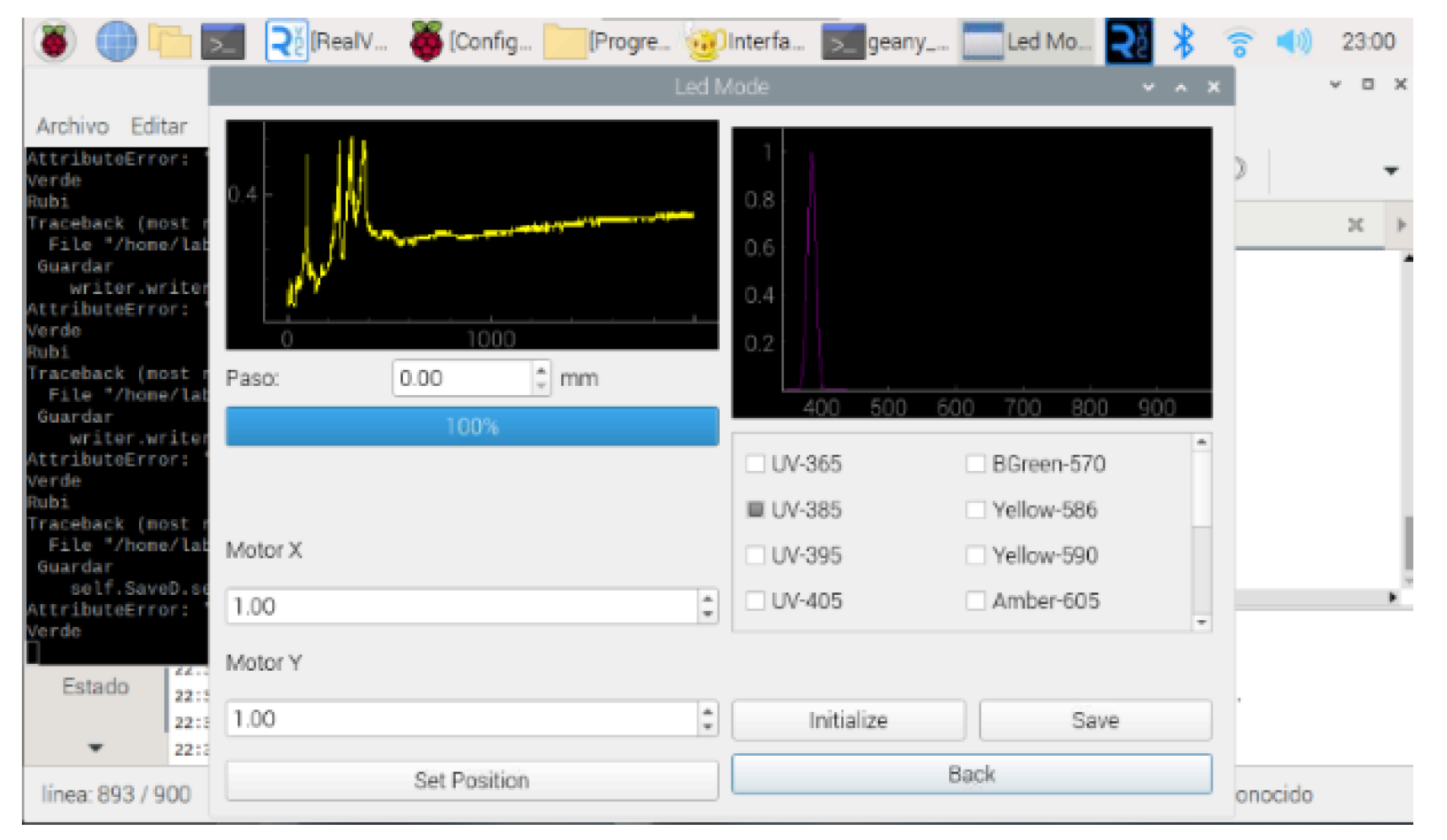
Task: Launch the terminal from taskbar
Action: point(223,42)
